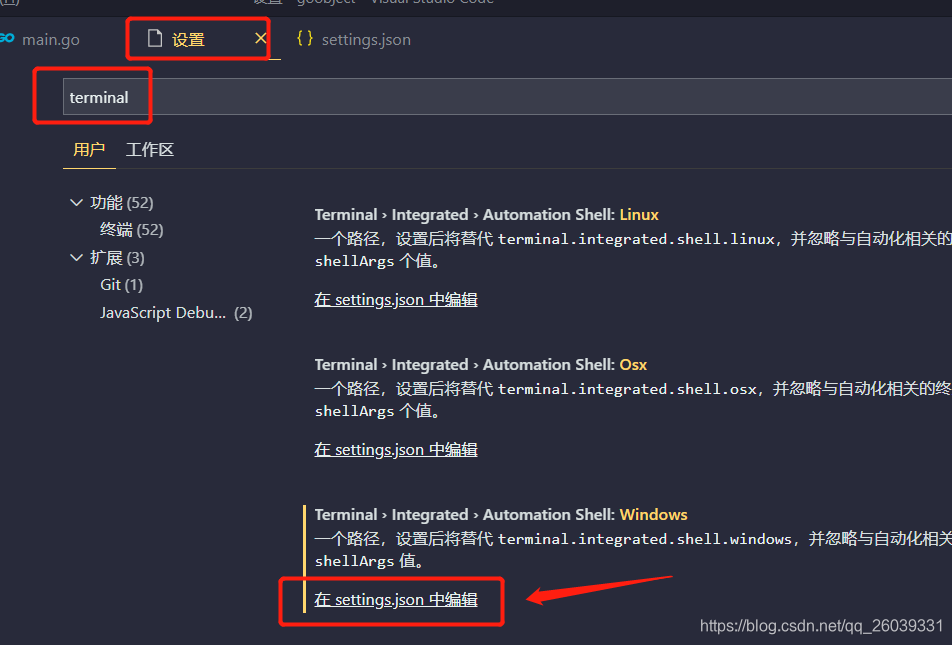Edit Osx automation shell in settings.json link
The width and height of the screenshot is (952, 645).
[396, 449]
